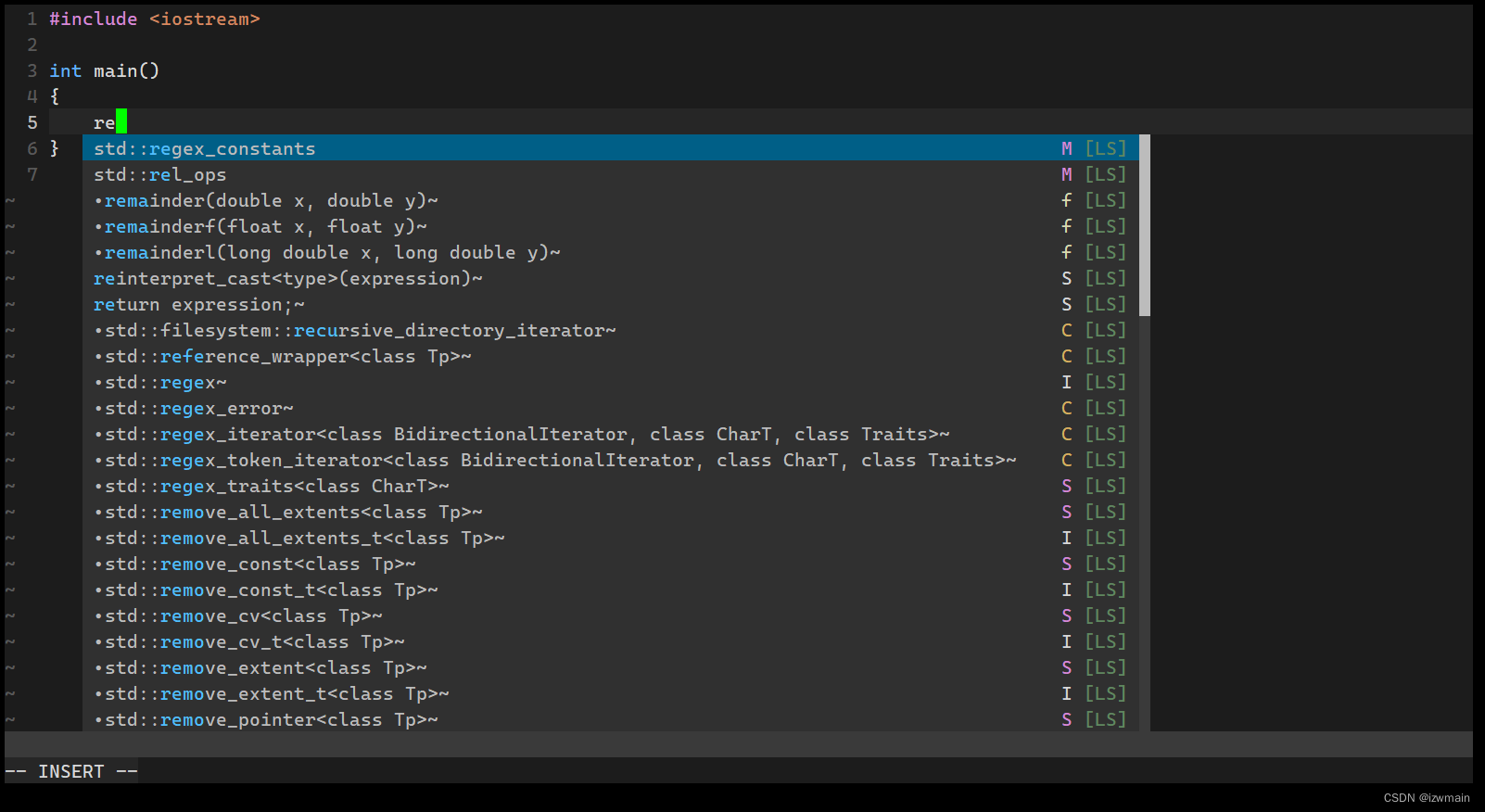The height and width of the screenshot is (812, 1485).
Task: Click the M kind icon for regex_constants
Action: (1067, 148)
